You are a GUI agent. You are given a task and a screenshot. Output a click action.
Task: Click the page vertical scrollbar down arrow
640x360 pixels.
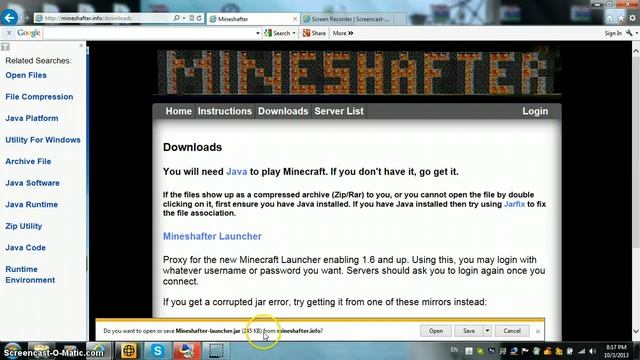636,331
